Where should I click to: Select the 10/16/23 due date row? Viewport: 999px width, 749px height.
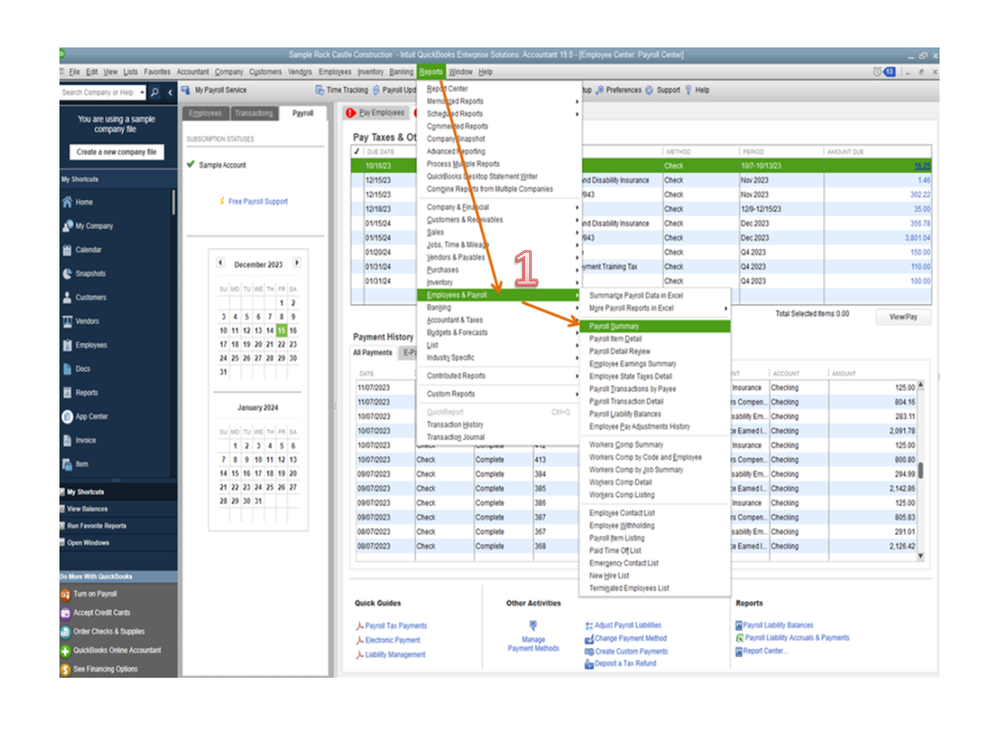(641, 166)
